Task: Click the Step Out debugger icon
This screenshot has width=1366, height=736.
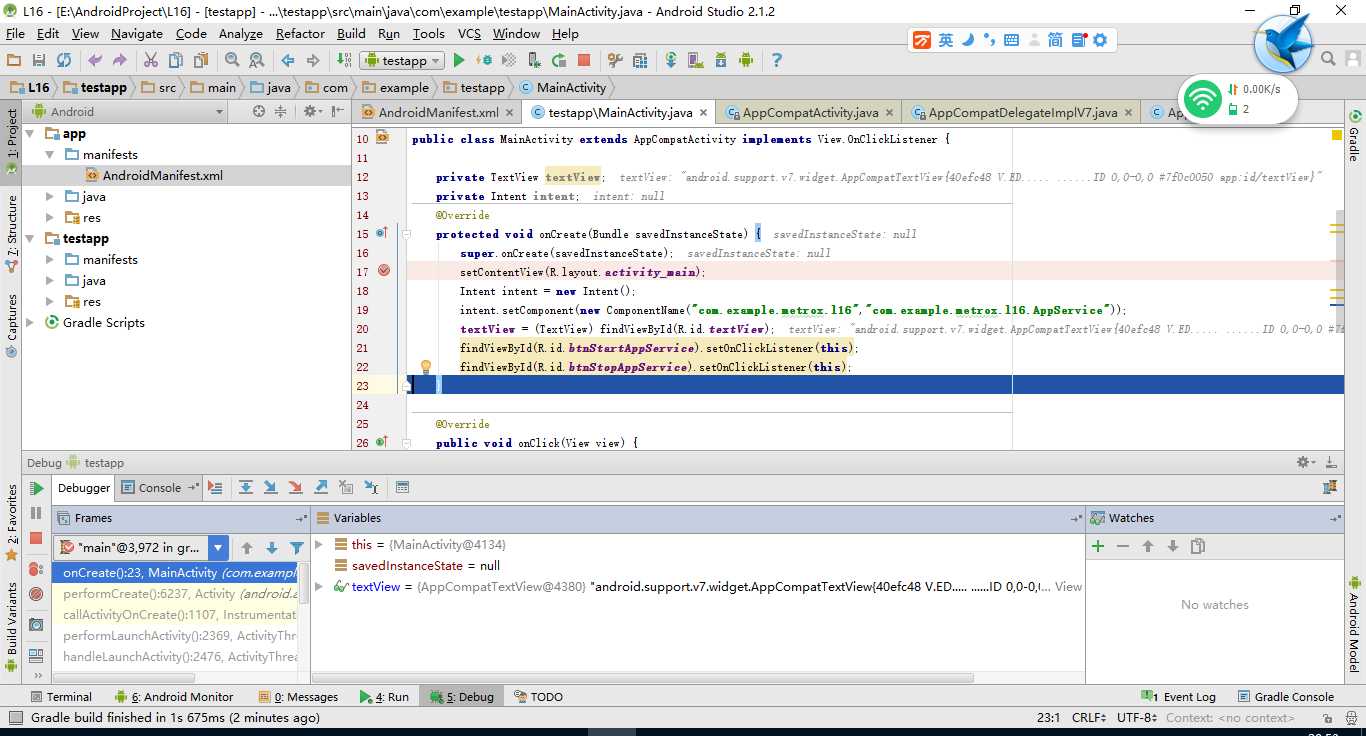Action: point(321,488)
